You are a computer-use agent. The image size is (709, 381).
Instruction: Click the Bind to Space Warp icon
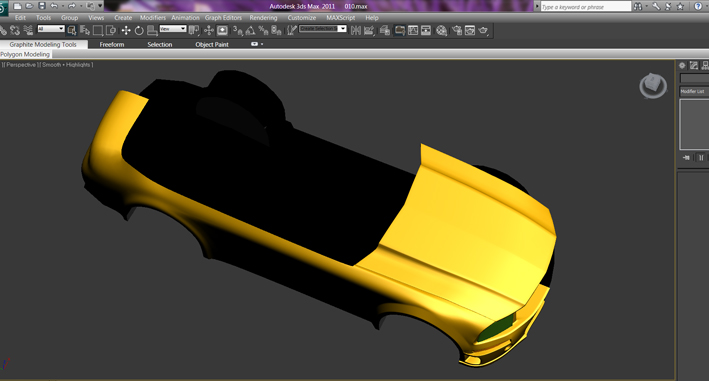(28, 30)
